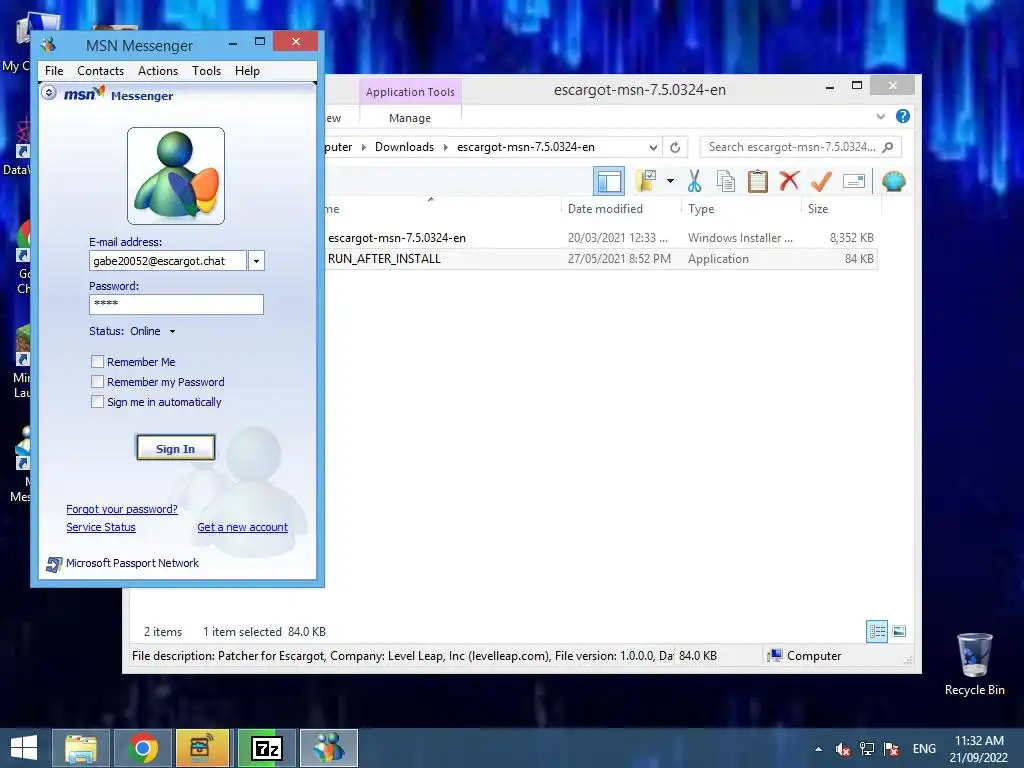Open the Service Status link
This screenshot has height=768, width=1024.
[x=101, y=527]
